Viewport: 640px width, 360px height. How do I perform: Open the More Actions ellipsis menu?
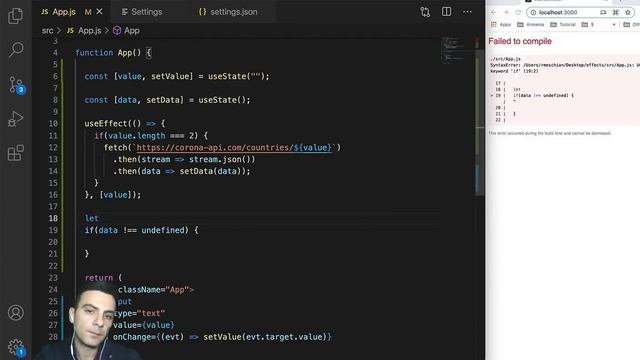467,12
